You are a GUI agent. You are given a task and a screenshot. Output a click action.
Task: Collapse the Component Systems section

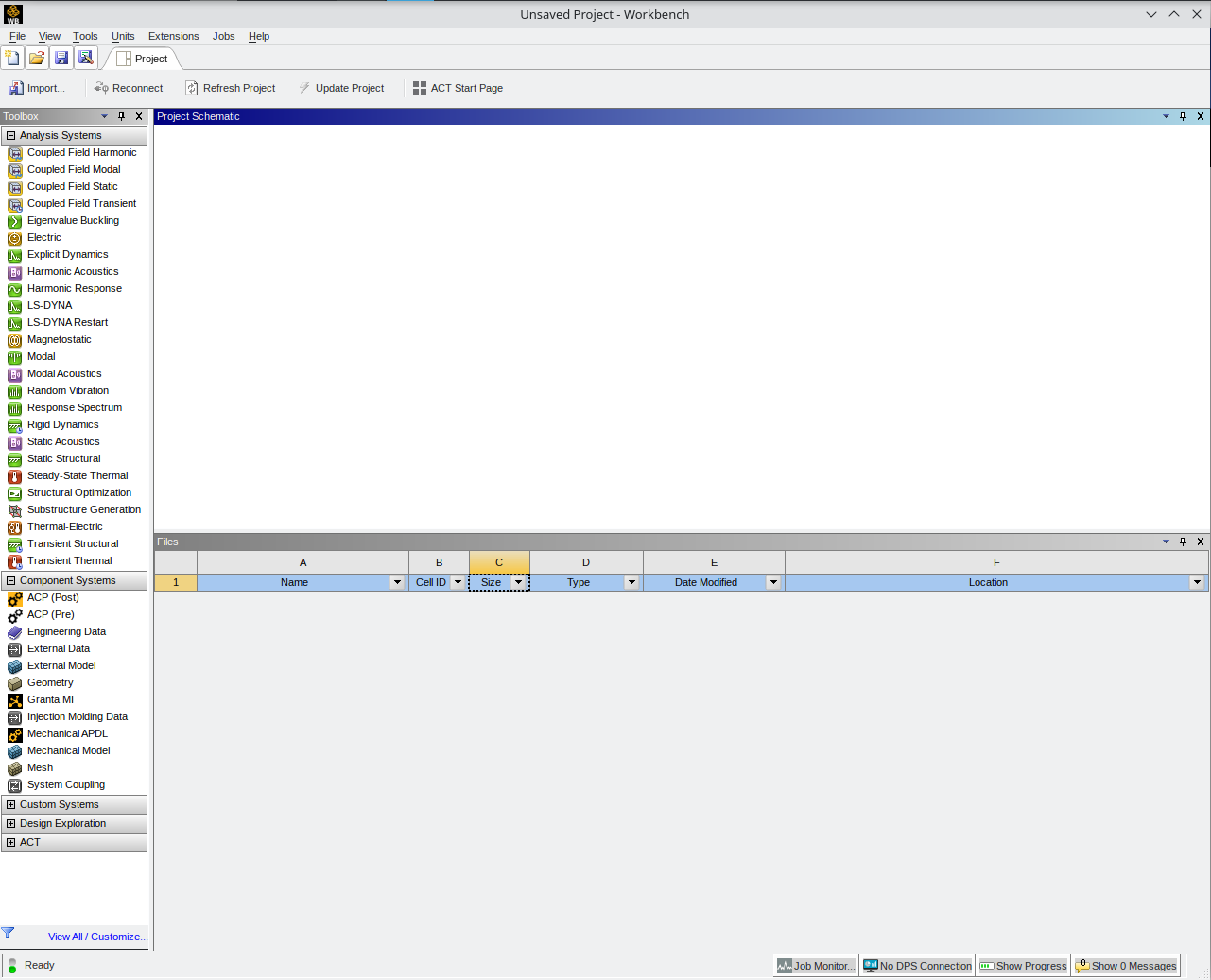[x=11, y=581]
